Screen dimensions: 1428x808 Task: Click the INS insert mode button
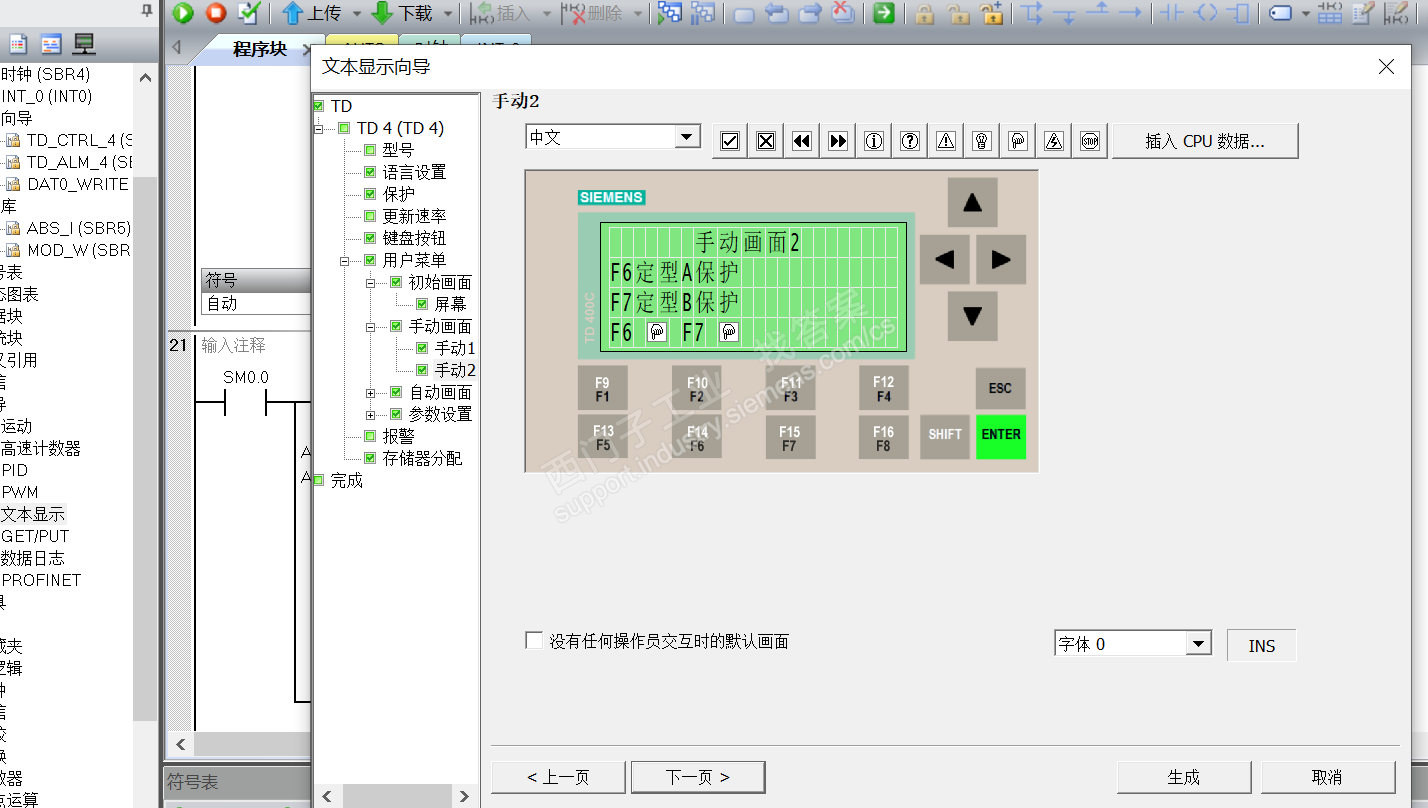pyautogui.click(x=1262, y=646)
